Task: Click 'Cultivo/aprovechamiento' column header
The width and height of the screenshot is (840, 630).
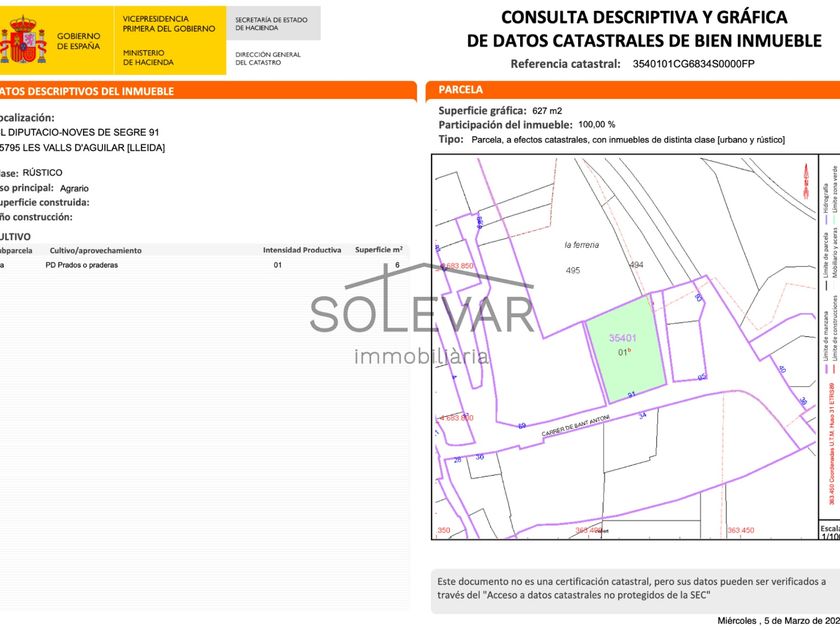Action: tap(95, 250)
